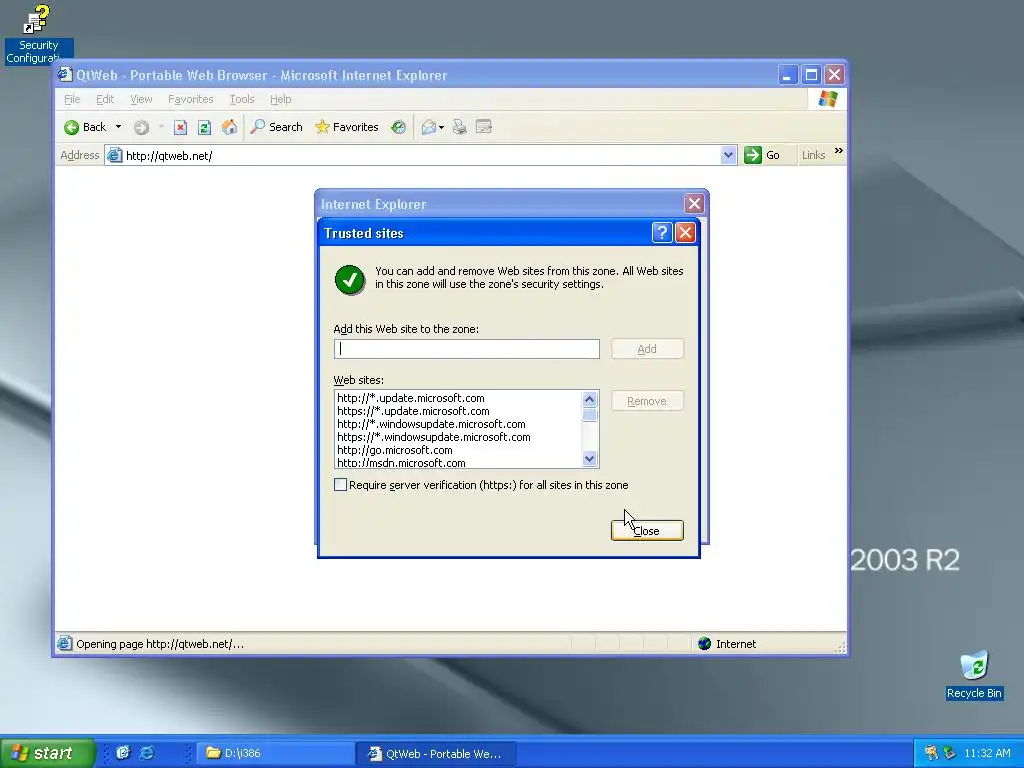Click the IE icon in the browser title bar

pyautogui.click(x=65, y=74)
